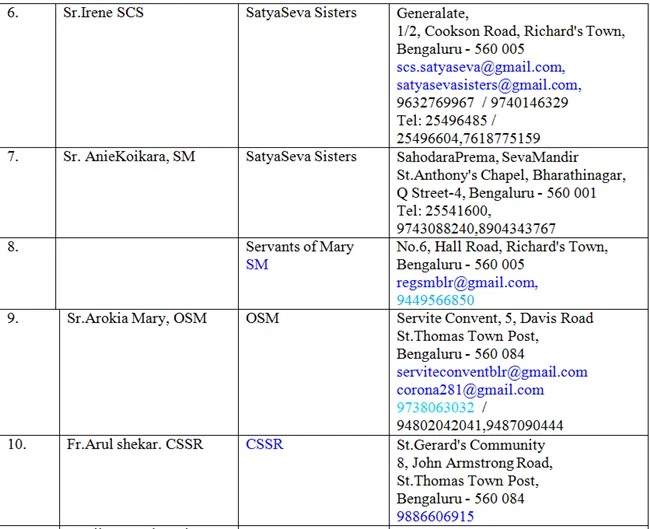Click phone number 9886606915
The image size is (650, 529).
[435, 516]
